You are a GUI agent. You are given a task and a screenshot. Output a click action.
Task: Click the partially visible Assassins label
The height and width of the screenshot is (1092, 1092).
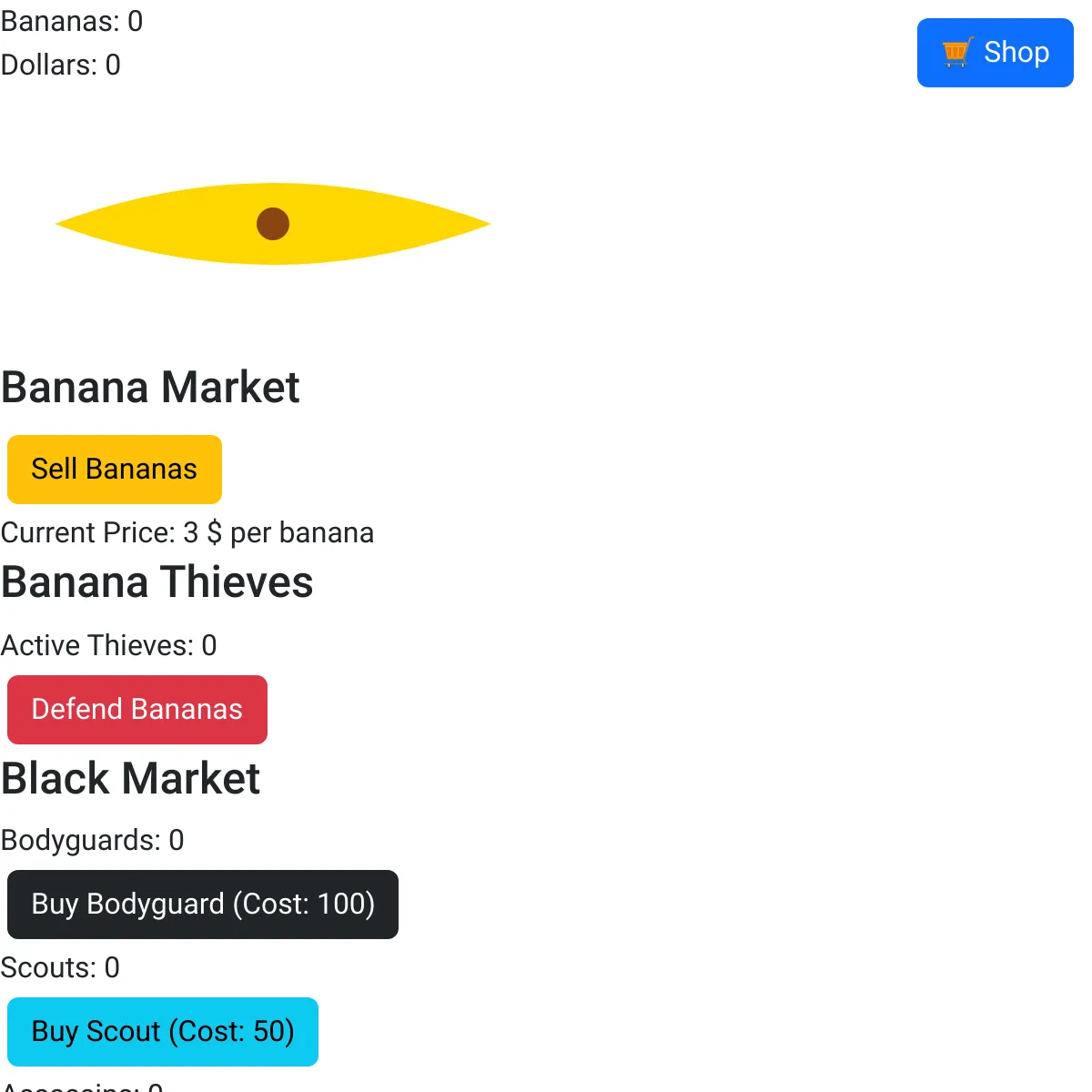tap(82, 1086)
